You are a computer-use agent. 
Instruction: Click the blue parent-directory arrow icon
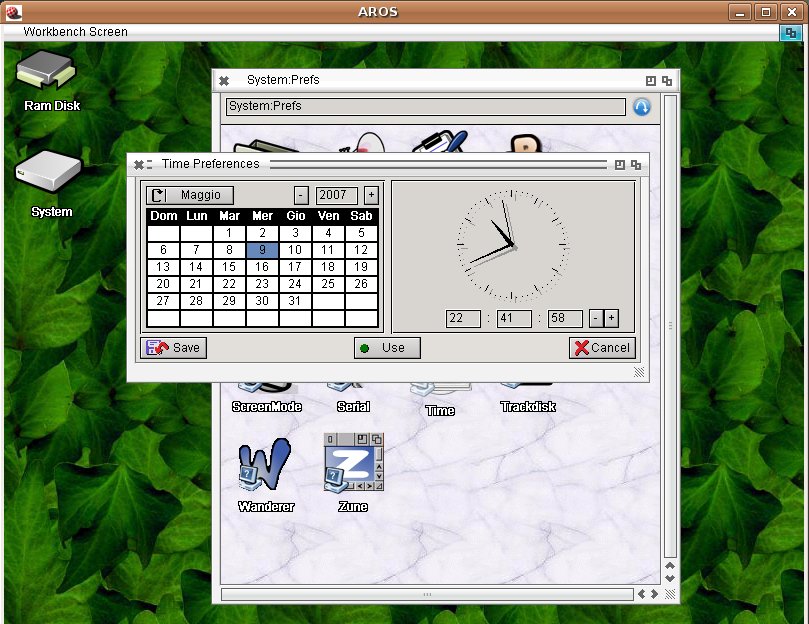point(642,106)
